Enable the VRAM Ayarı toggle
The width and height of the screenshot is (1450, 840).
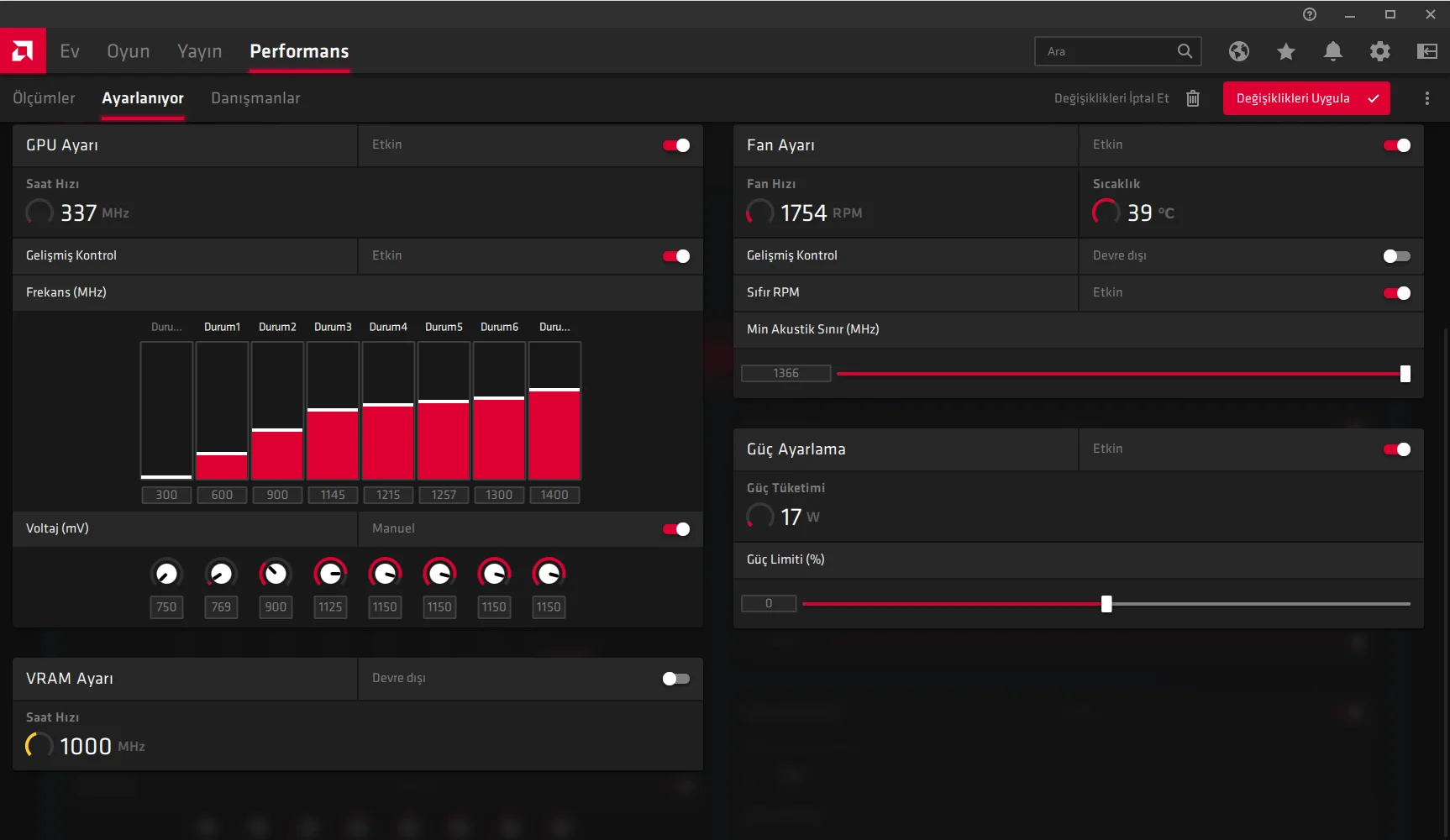coord(676,679)
